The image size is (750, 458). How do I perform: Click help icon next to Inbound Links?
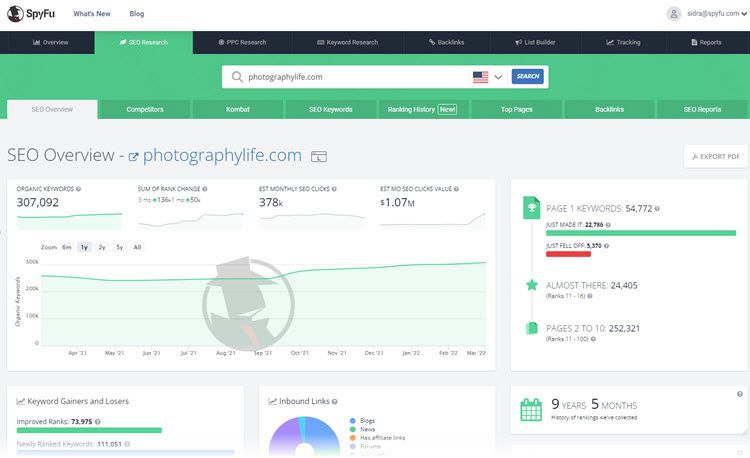point(334,402)
